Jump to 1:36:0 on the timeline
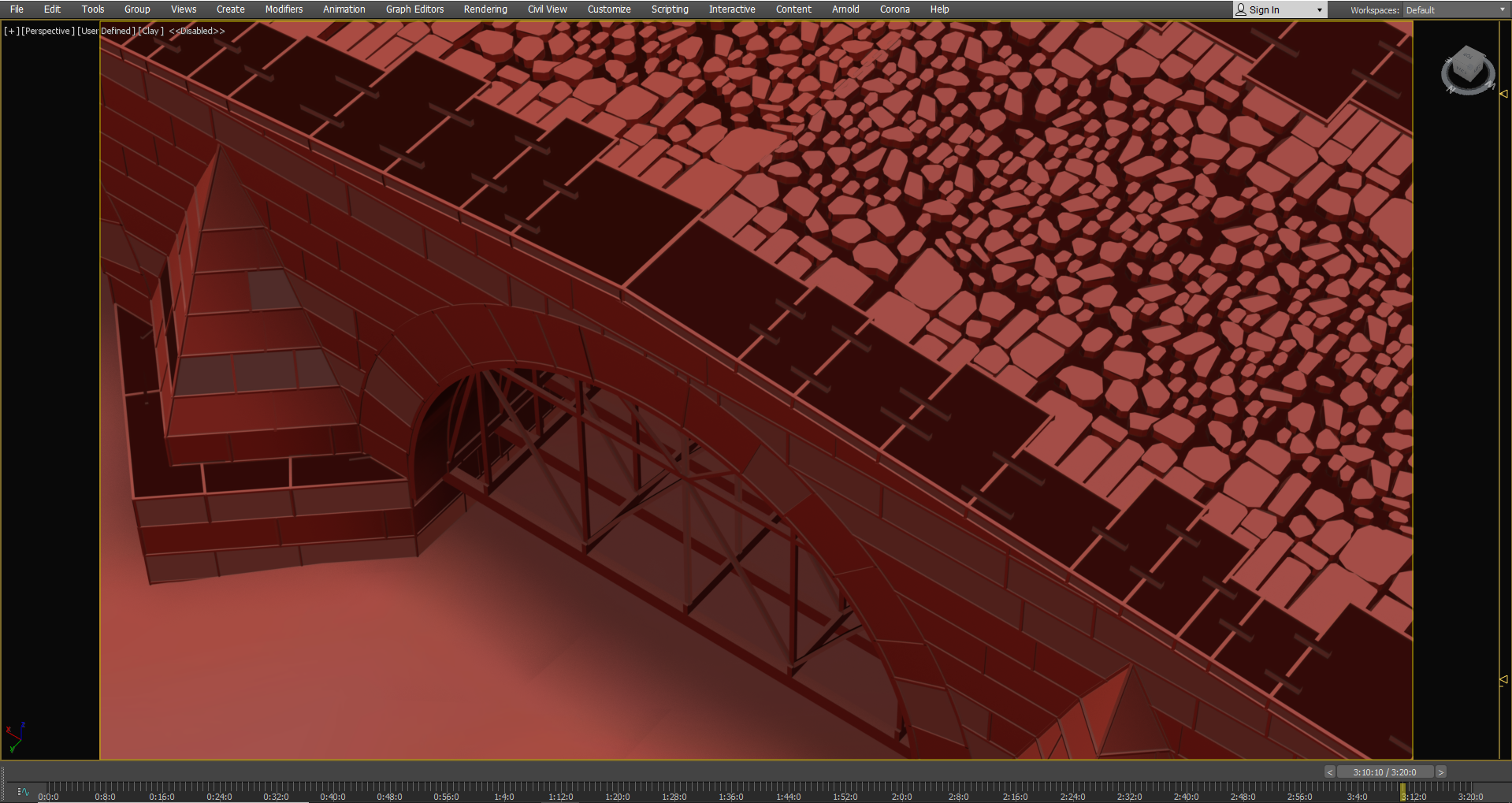 [731, 797]
